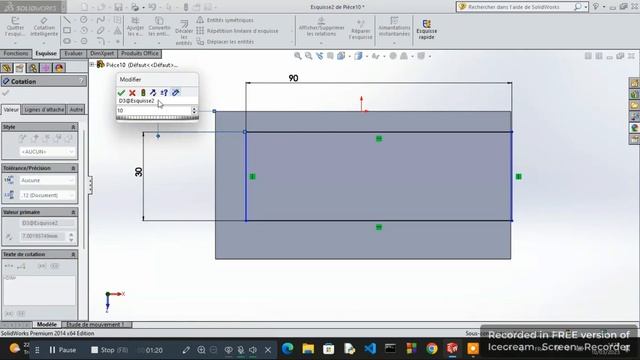The height and width of the screenshot is (360, 640).
Task: Switch to Produits Office tab
Action: (x=140, y=53)
